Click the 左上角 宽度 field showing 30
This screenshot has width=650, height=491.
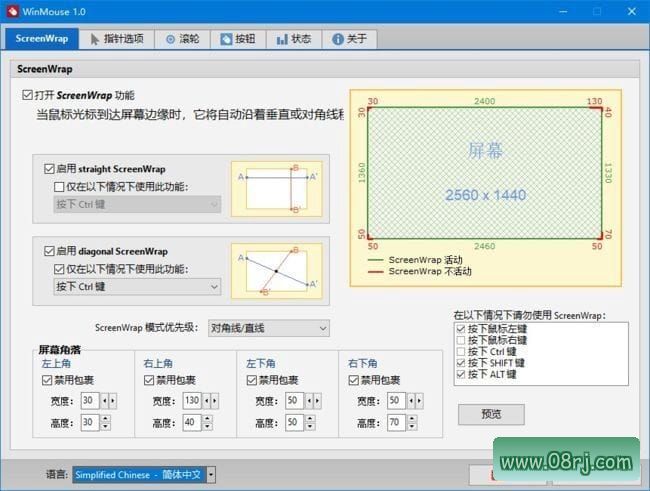coord(90,401)
